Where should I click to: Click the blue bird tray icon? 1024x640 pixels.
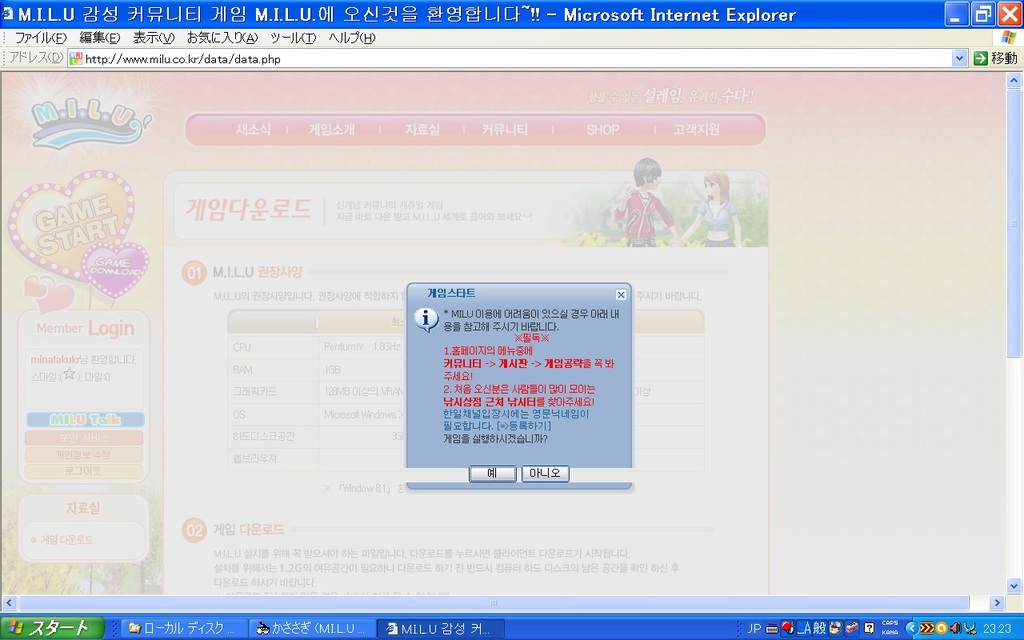970,628
